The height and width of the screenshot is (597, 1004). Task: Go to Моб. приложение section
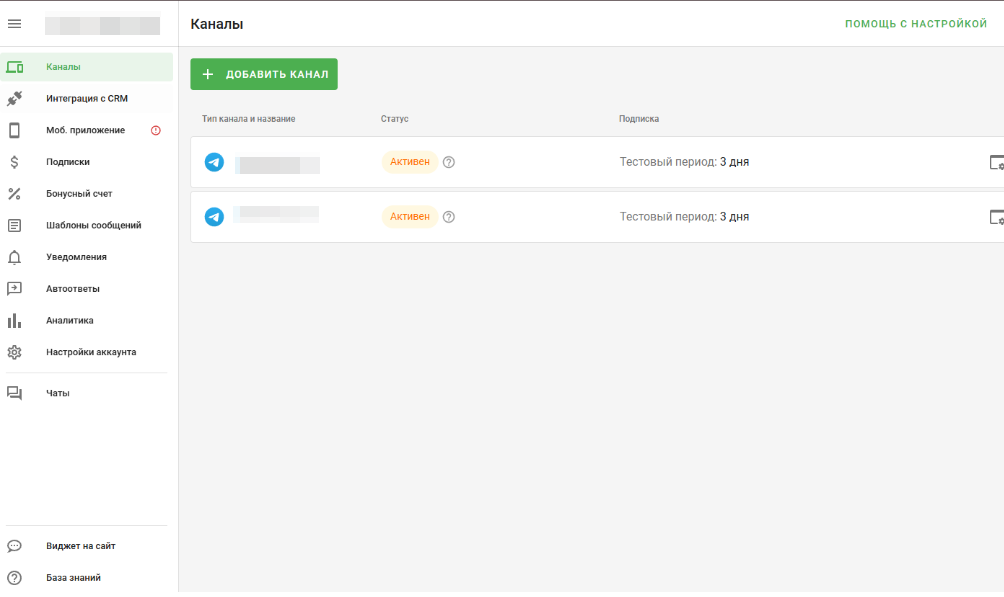(86, 130)
